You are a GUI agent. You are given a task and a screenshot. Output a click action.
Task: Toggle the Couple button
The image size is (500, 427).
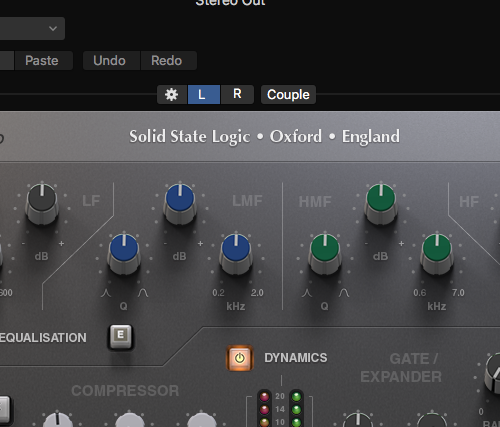point(288,95)
